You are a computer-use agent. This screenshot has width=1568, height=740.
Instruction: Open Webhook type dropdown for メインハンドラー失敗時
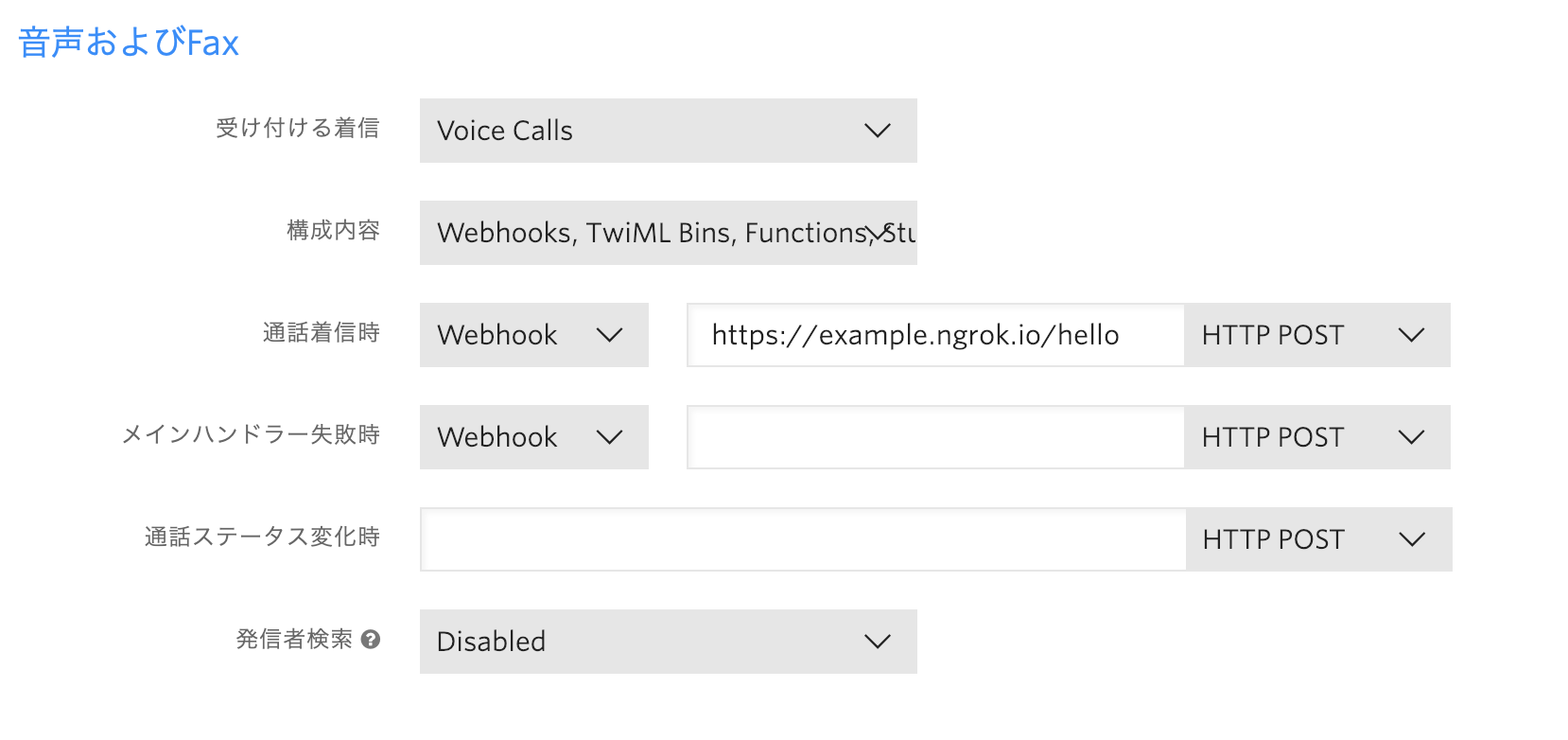tap(534, 437)
